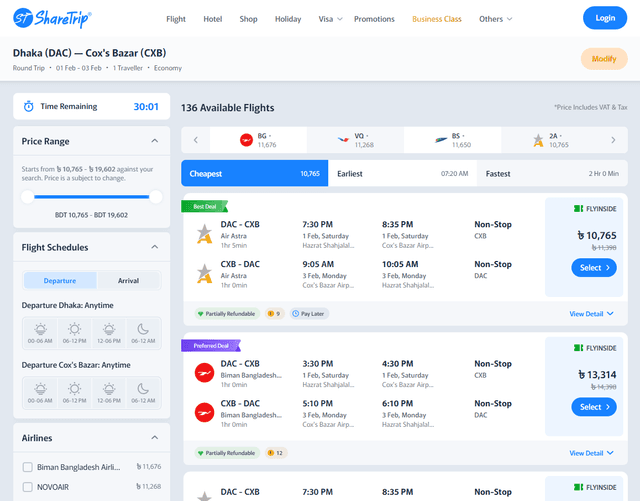Select the ৳13,314 Biman flight
This screenshot has height=501, width=640.
(x=594, y=407)
